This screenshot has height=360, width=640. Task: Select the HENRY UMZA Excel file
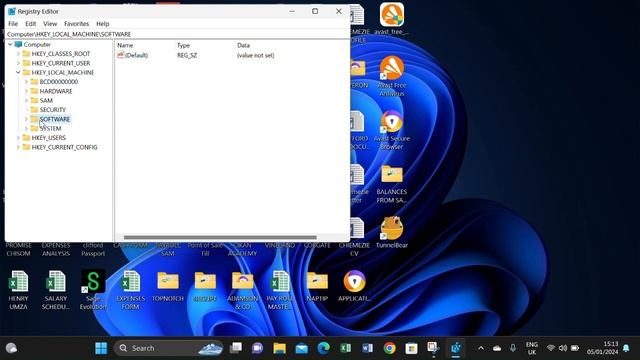18,290
